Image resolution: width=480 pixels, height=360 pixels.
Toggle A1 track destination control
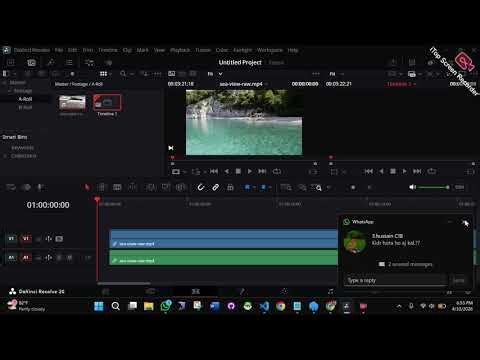pyautogui.click(x=26, y=257)
